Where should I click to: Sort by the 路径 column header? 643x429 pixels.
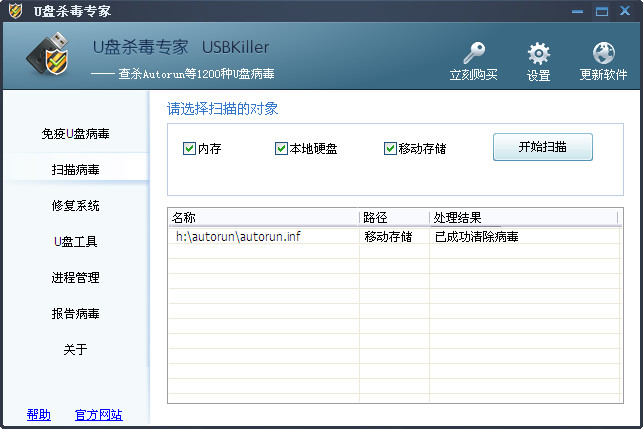394,217
